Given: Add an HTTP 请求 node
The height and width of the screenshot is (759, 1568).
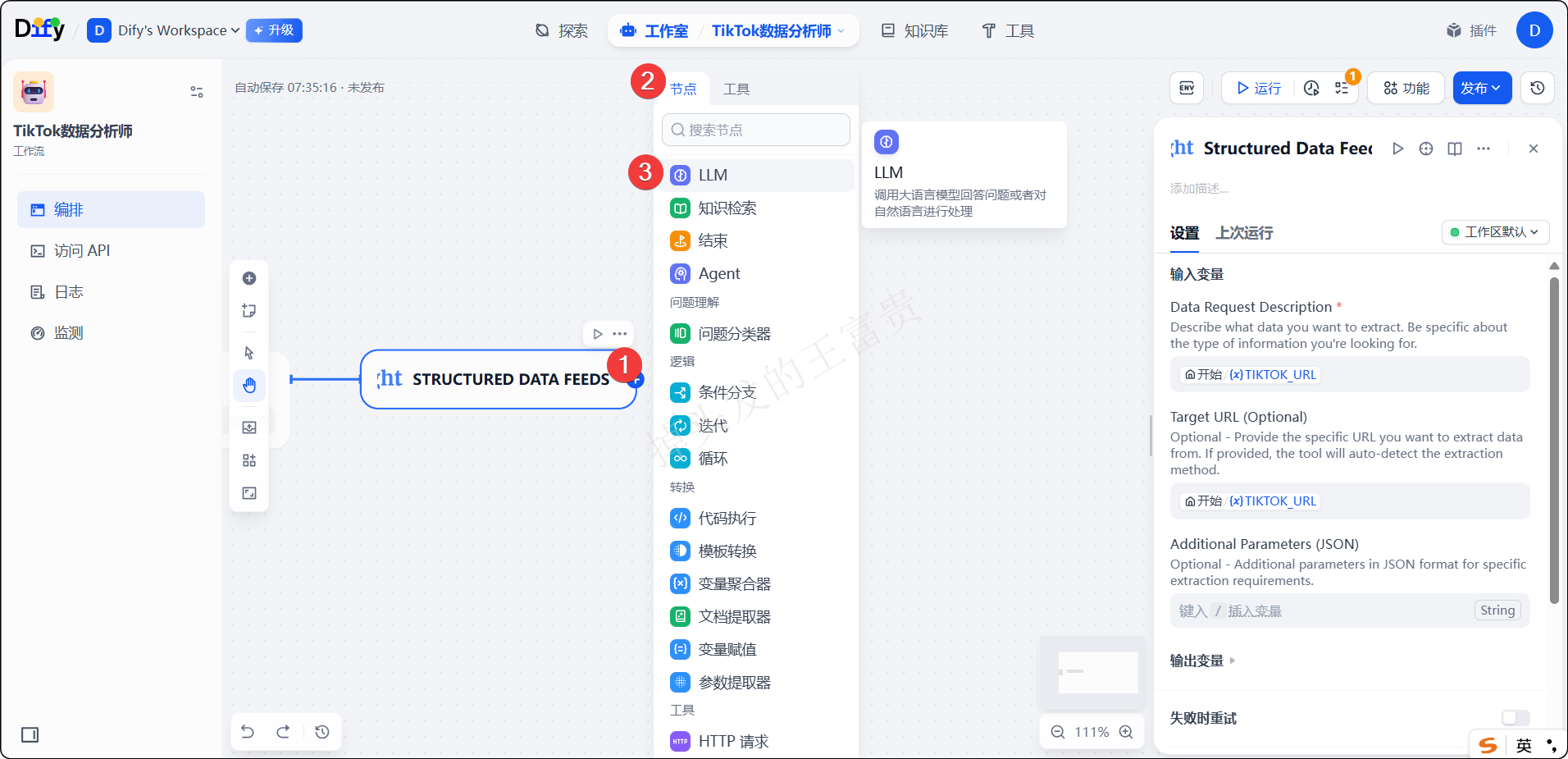Looking at the screenshot, I should point(758,741).
